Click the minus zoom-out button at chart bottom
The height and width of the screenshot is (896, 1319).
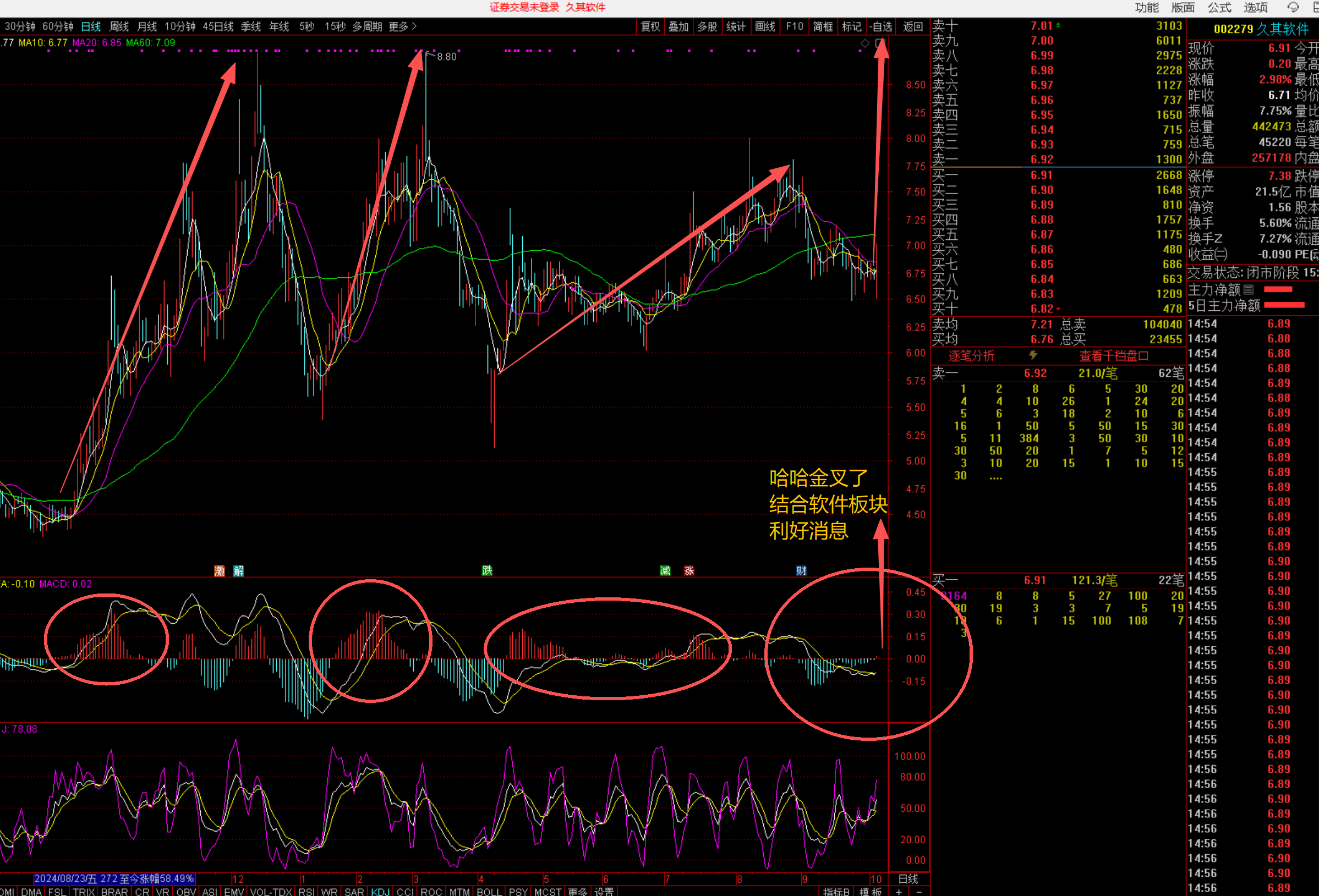click(x=918, y=892)
